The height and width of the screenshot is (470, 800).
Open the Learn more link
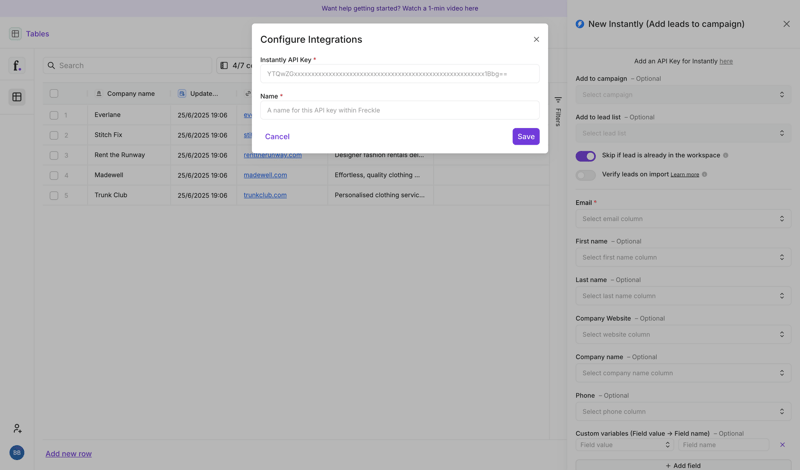pyautogui.click(x=685, y=175)
